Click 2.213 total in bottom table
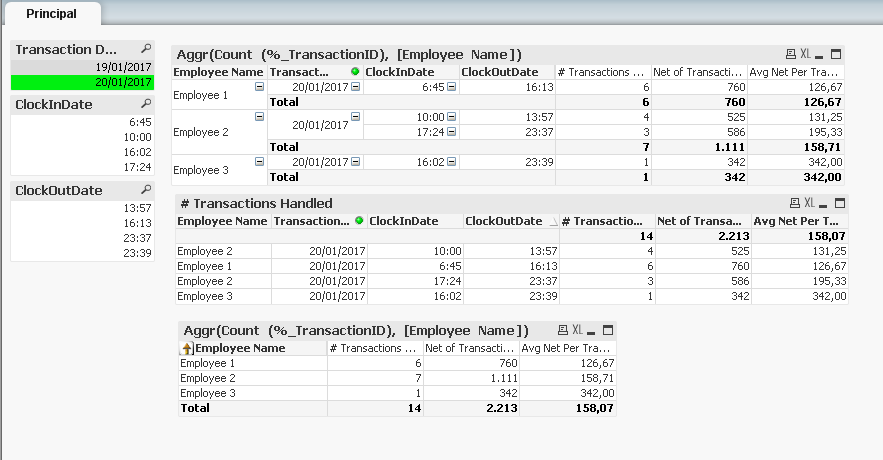This screenshot has height=460, width=883. [471, 408]
